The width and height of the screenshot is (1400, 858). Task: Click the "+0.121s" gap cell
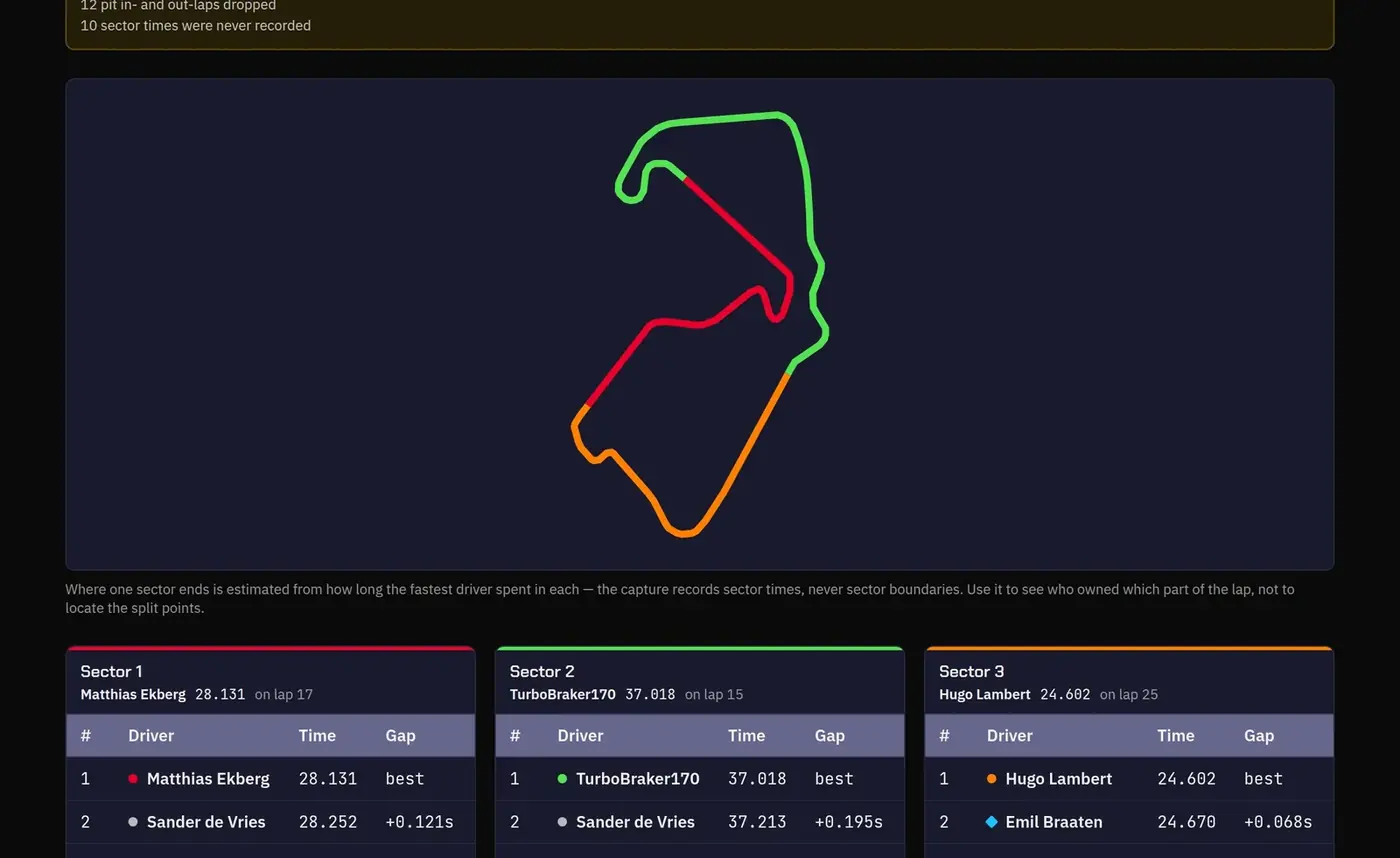click(x=419, y=822)
